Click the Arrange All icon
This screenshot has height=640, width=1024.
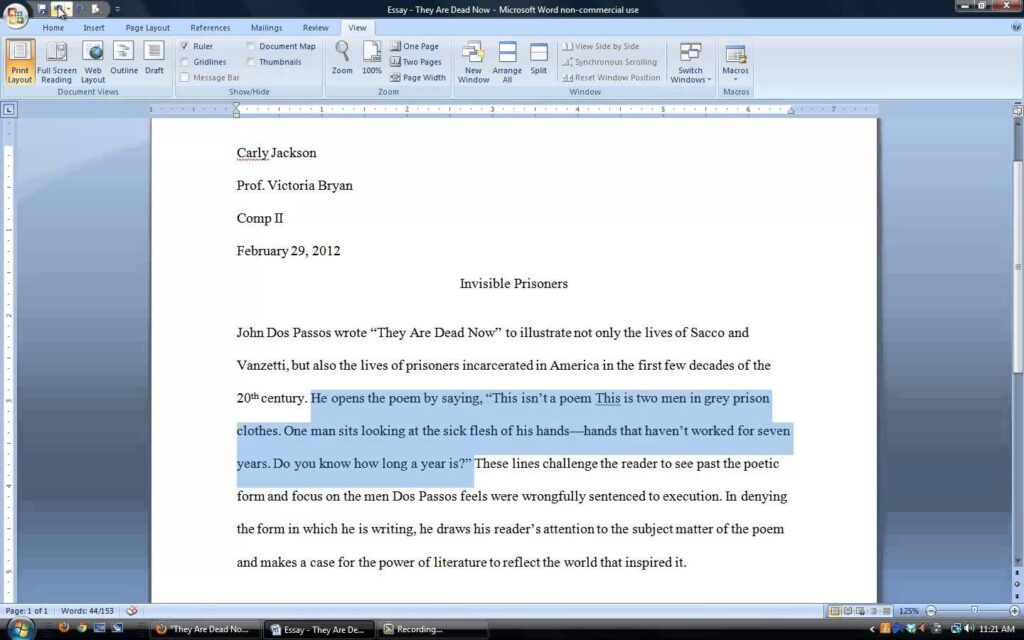point(507,60)
